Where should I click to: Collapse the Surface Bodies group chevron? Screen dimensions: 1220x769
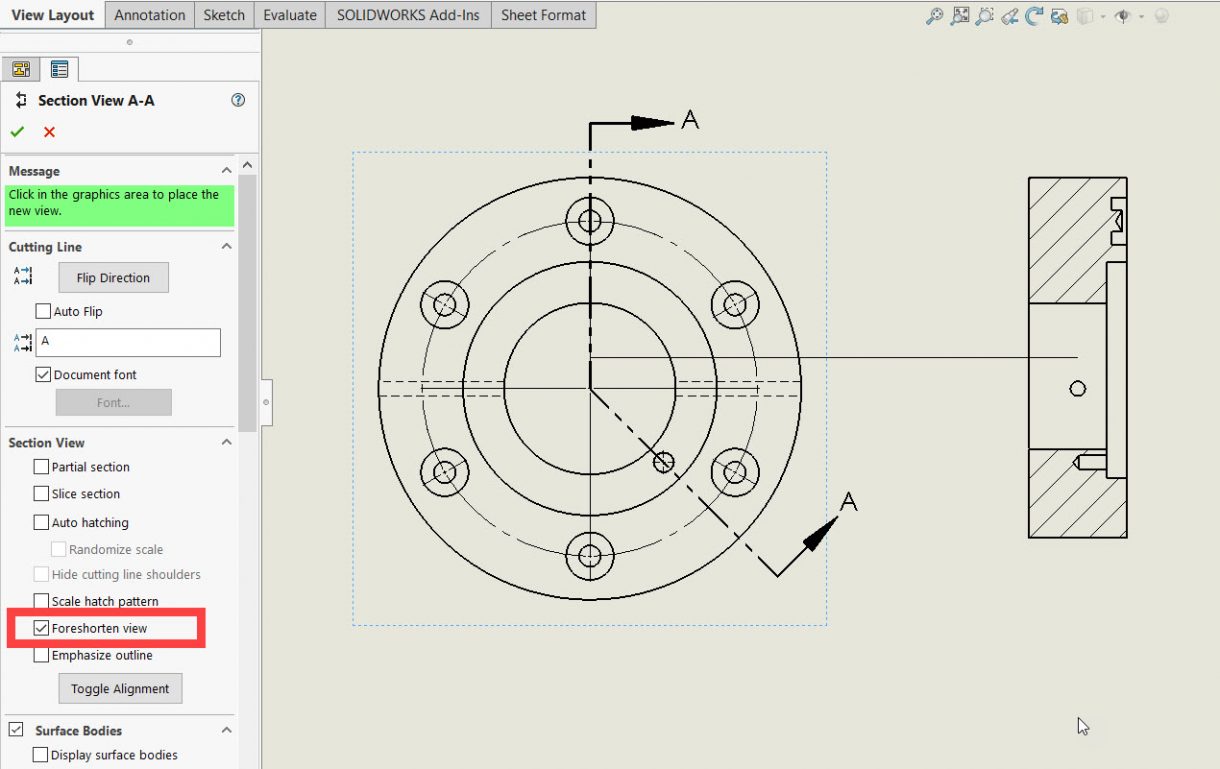click(x=227, y=730)
